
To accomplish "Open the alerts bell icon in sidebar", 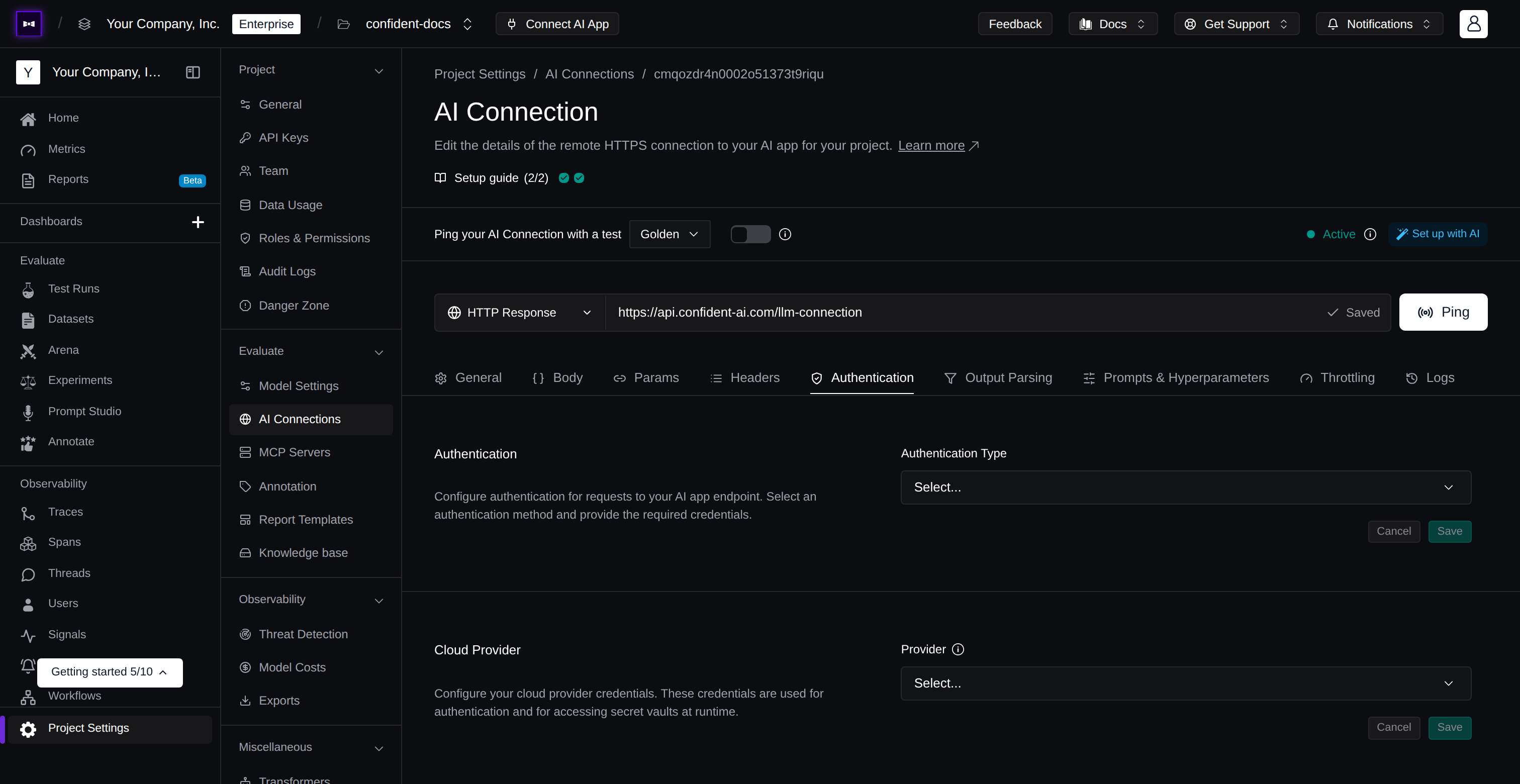I will (27, 665).
